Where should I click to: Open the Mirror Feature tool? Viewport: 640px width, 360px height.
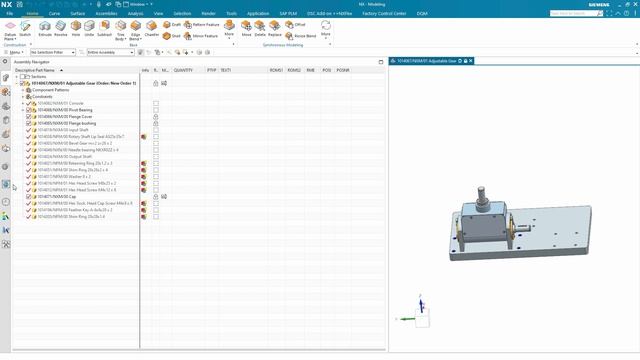(201, 36)
